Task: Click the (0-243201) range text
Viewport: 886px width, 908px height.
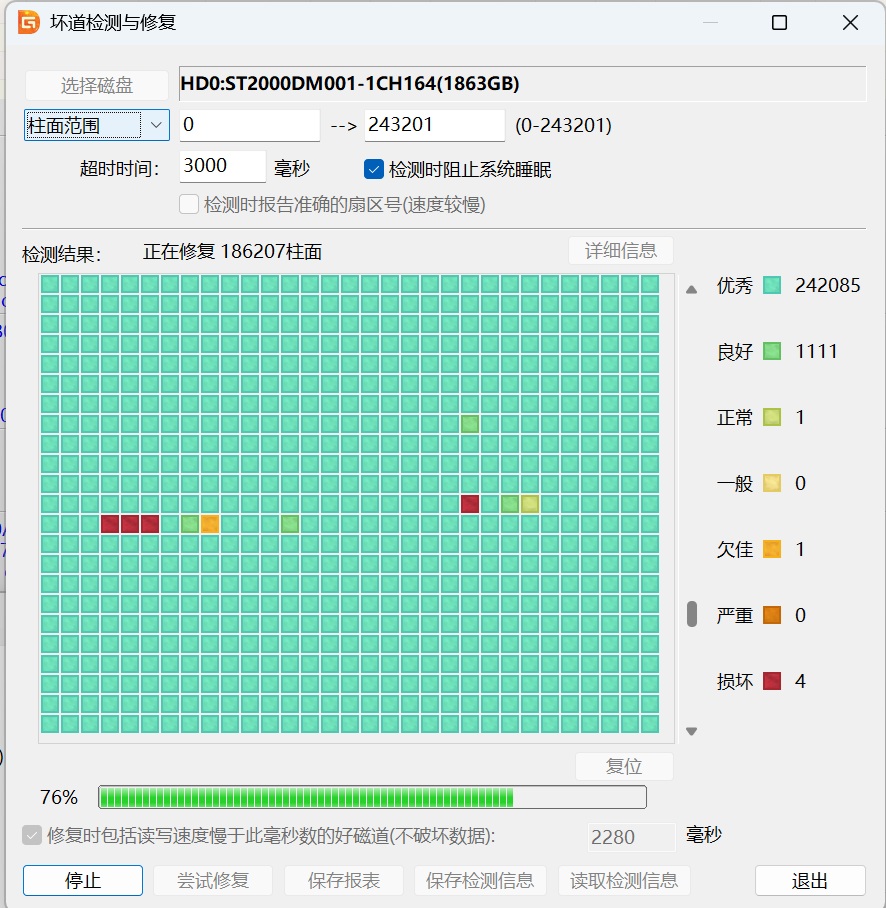Action: coord(563,126)
